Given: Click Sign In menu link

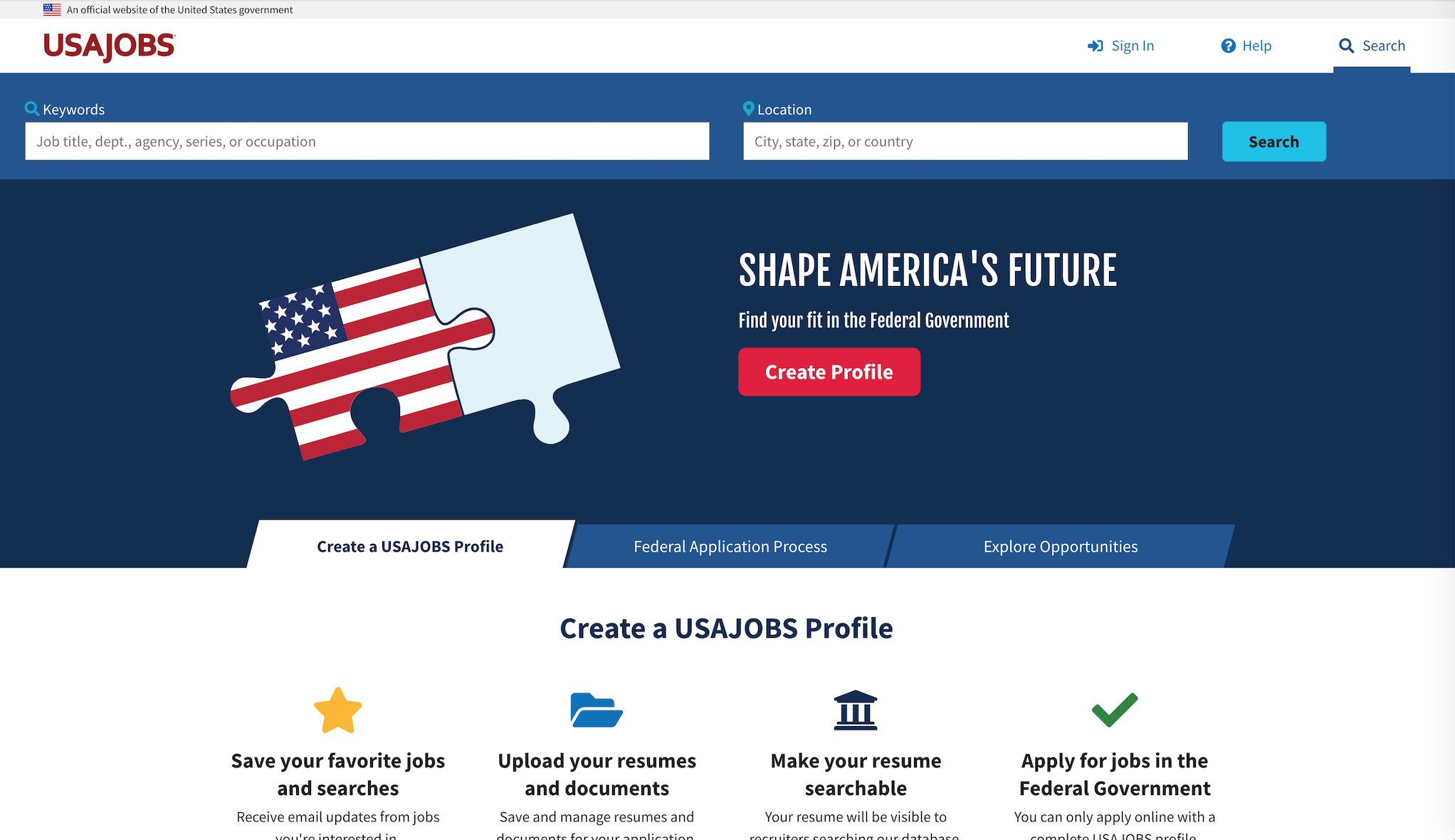Looking at the screenshot, I should pyautogui.click(x=1122, y=45).
